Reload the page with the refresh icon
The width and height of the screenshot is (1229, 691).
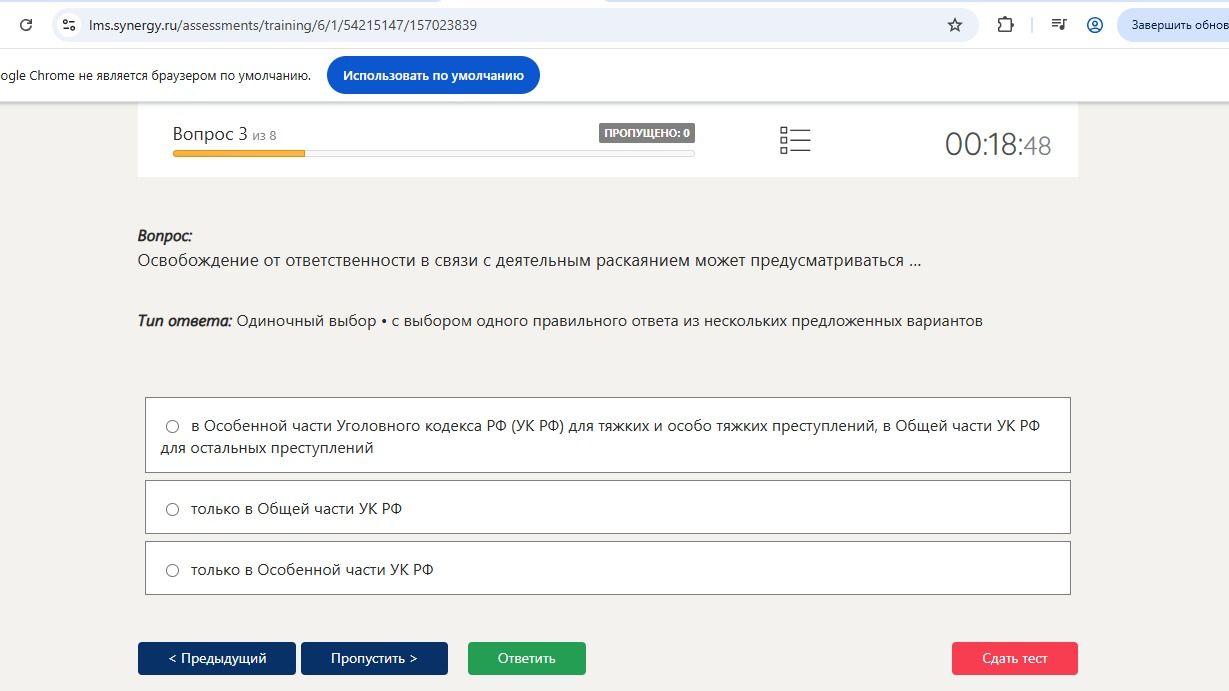[26, 25]
